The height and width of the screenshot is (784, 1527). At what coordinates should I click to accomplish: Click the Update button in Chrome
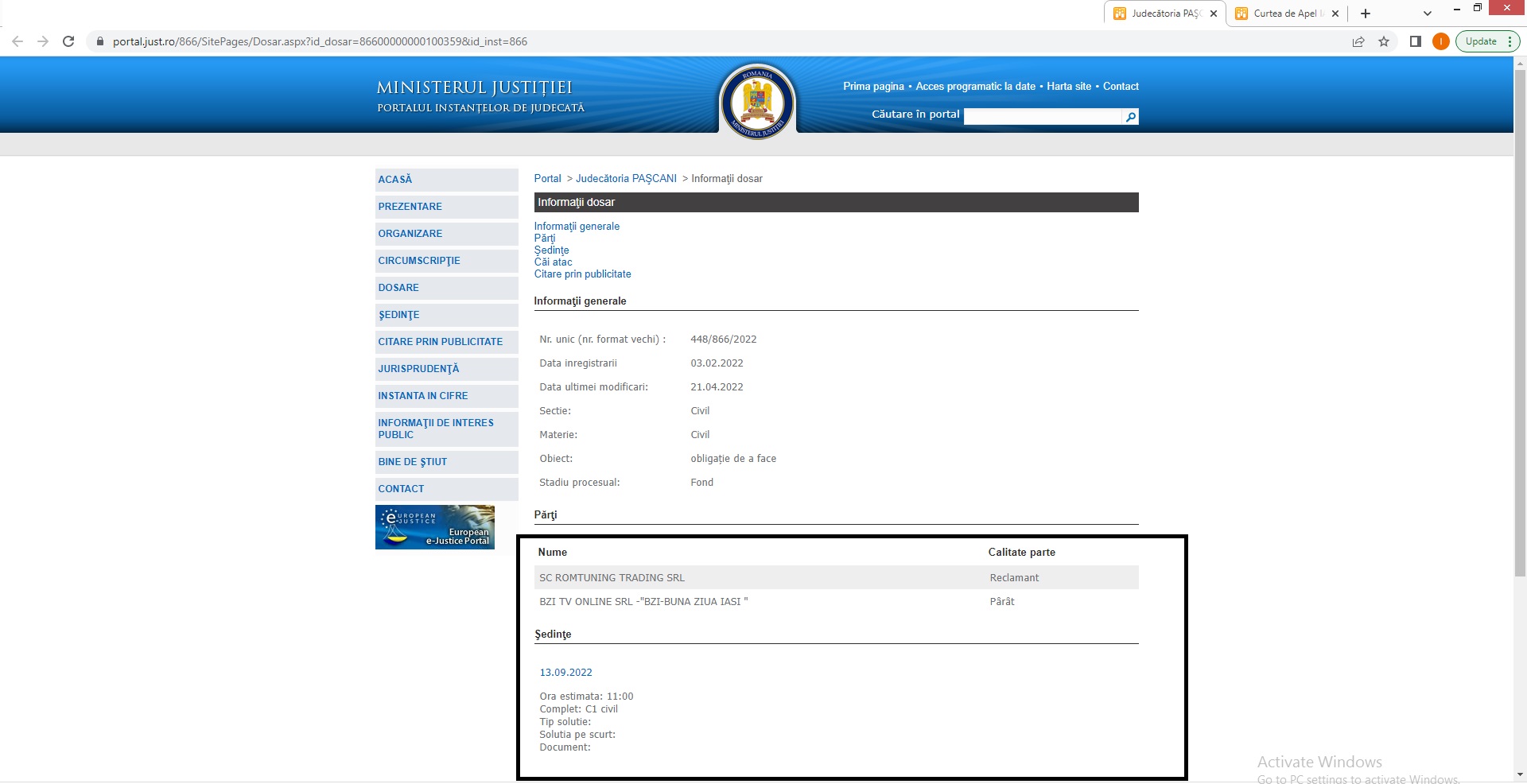click(x=1481, y=41)
